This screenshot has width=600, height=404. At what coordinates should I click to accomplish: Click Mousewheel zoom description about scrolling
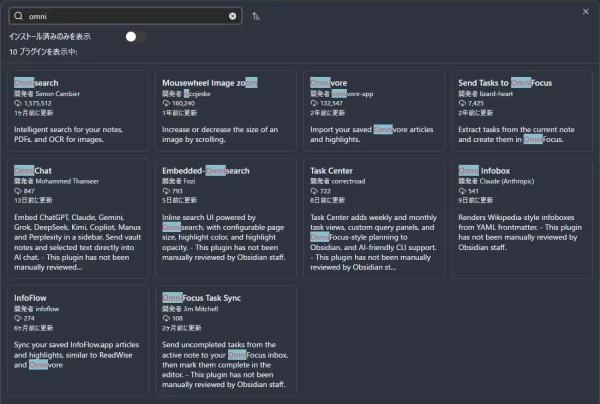coord(220,134)
